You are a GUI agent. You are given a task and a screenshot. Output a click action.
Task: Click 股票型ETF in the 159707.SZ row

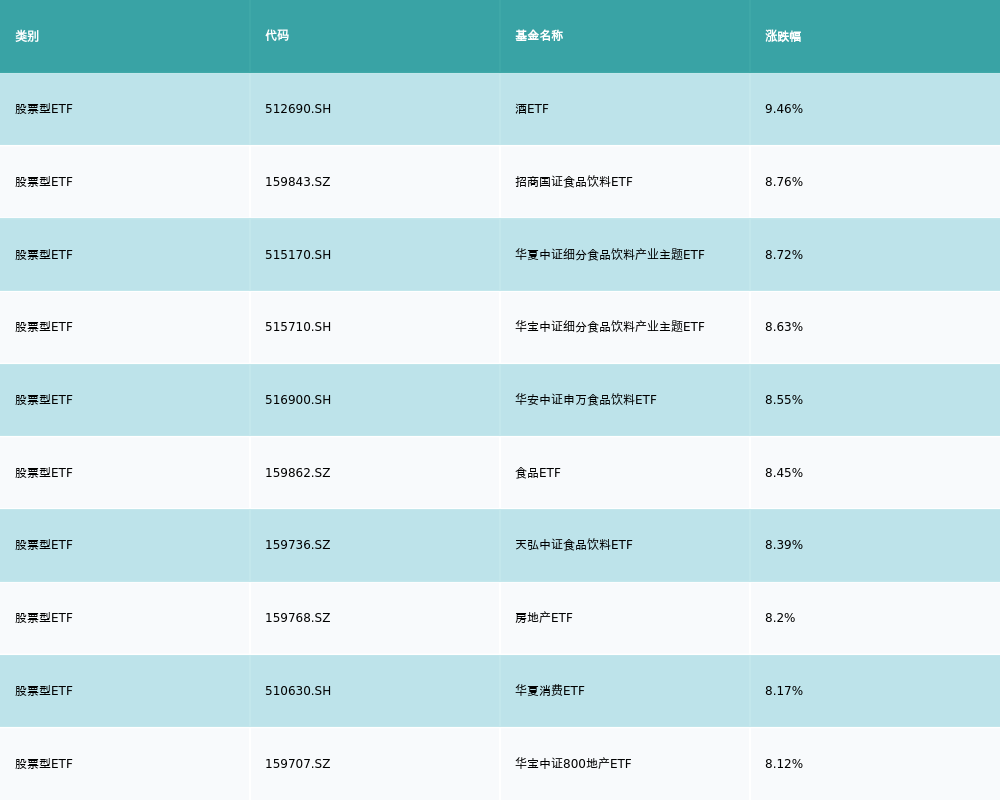44,764
